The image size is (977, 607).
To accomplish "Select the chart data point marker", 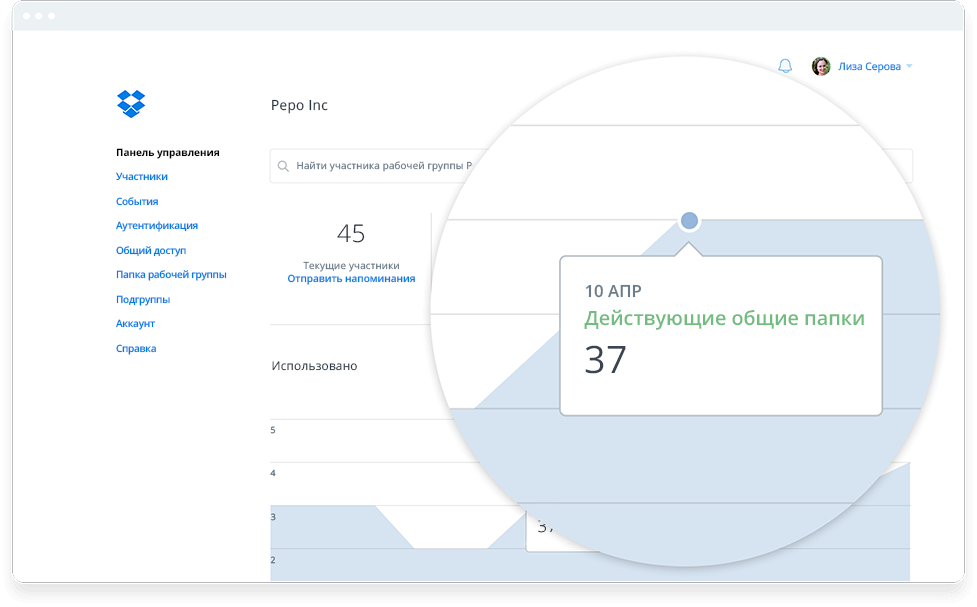I will (x=689, y=218).
